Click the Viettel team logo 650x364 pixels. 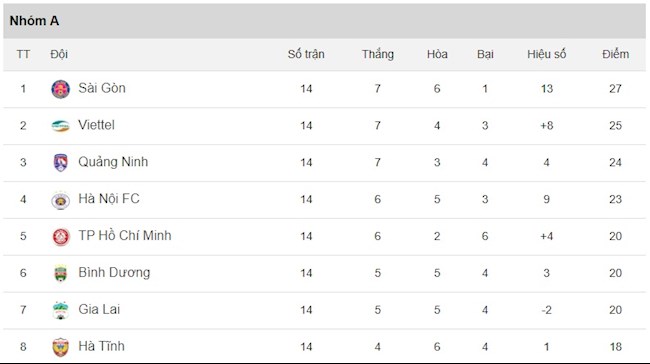pos(61,126)
